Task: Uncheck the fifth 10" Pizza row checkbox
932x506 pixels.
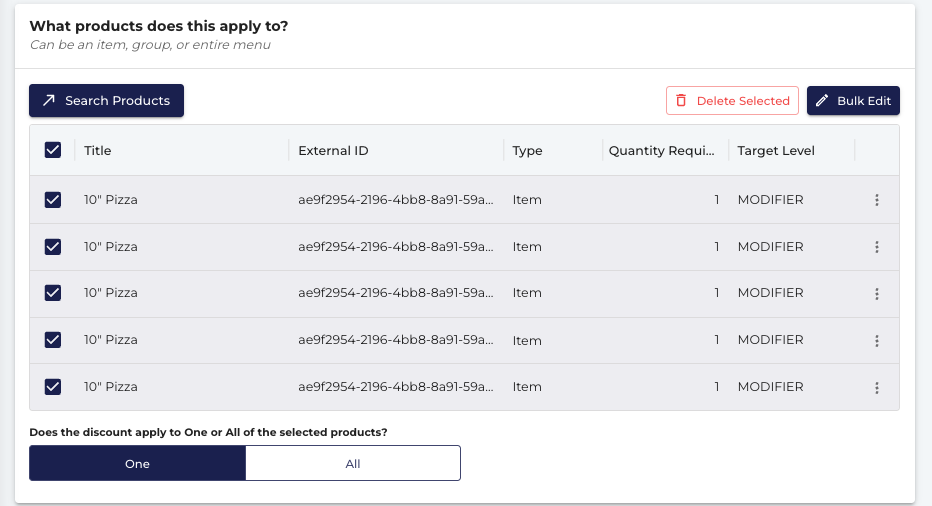Action: [x=53, y=386]
